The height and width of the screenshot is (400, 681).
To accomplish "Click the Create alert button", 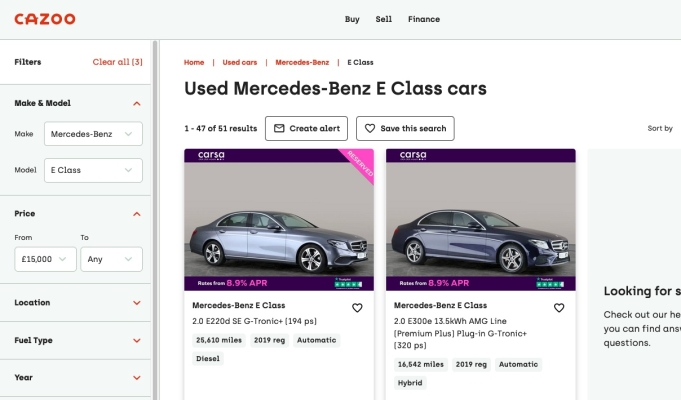I will [306, 129].
